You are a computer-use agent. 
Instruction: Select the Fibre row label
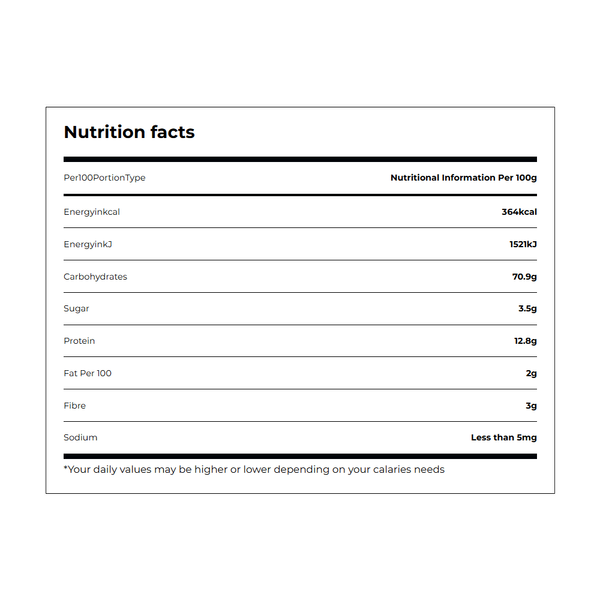click(x=75, y=406)
